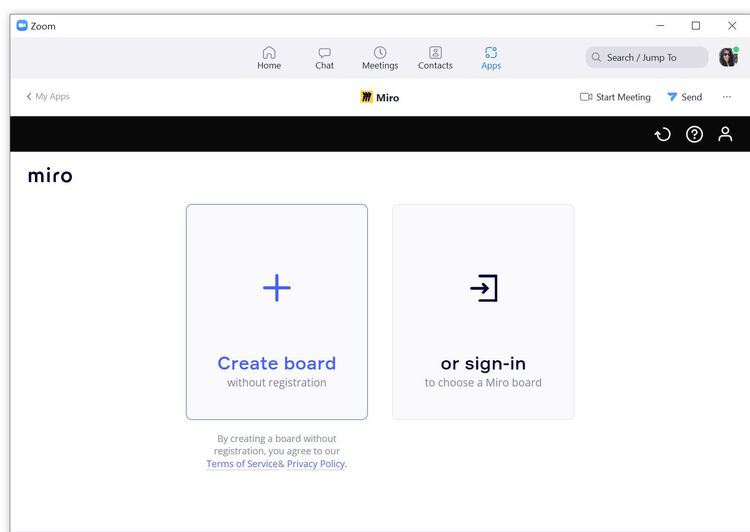This screenshot has height=532, width=750.
Task: Click the sign-in arrow icon
Action: pos(484,288)
